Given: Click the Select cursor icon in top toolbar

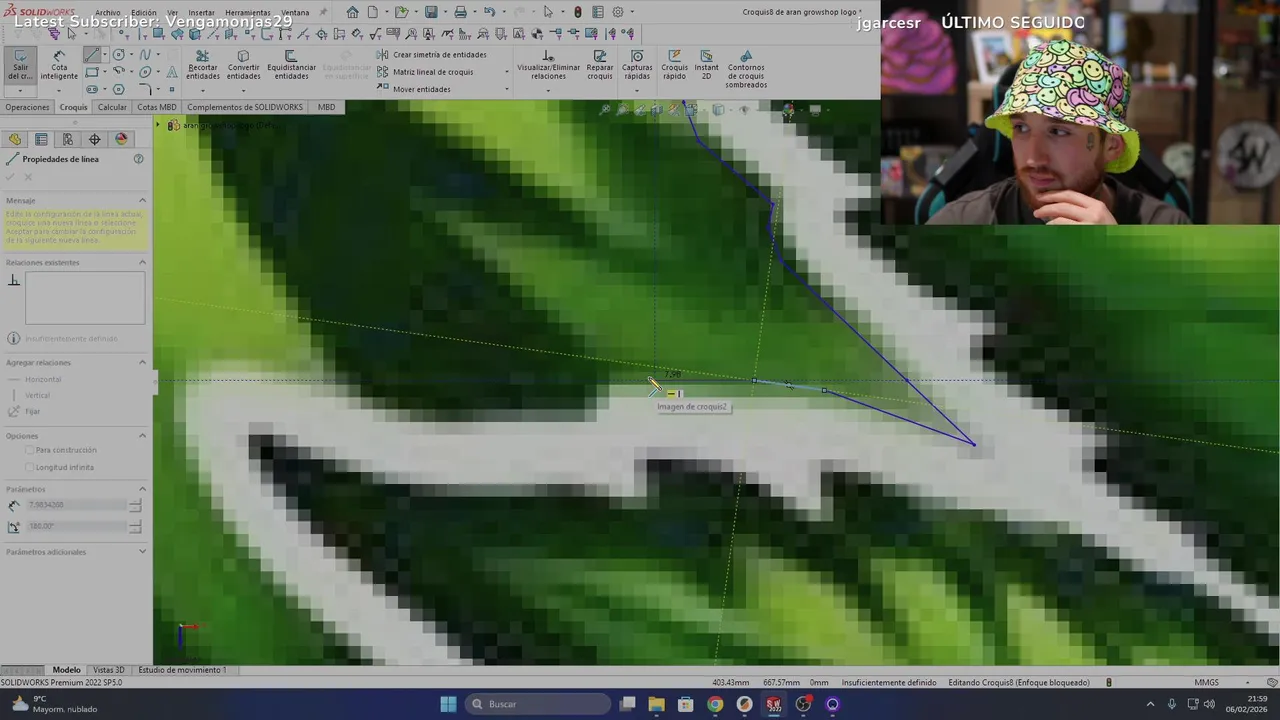Looking at the screenshot, I should tap(547, 12).
